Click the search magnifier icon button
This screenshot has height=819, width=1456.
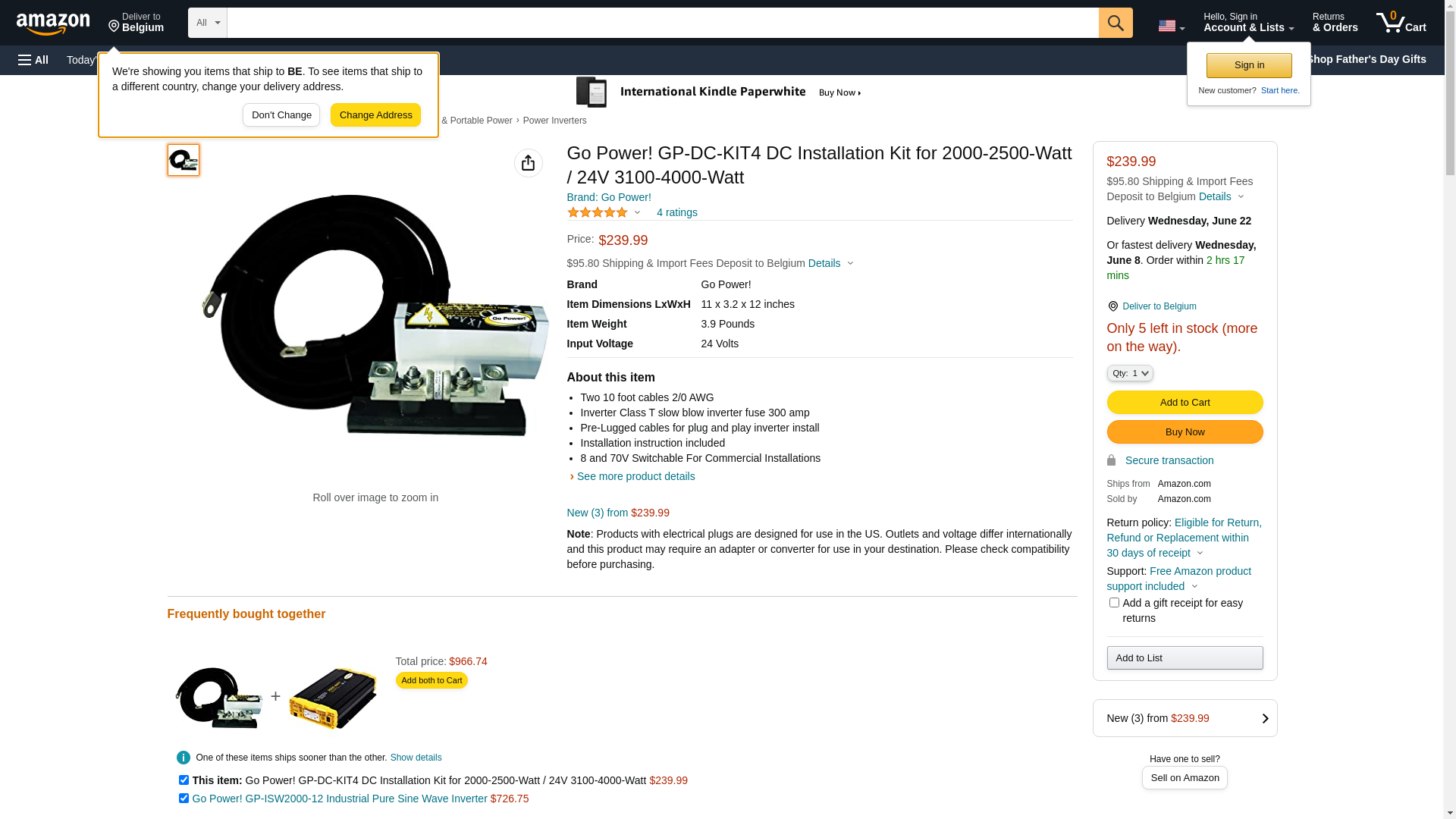pyautogui.click(x=1116, y=23)
